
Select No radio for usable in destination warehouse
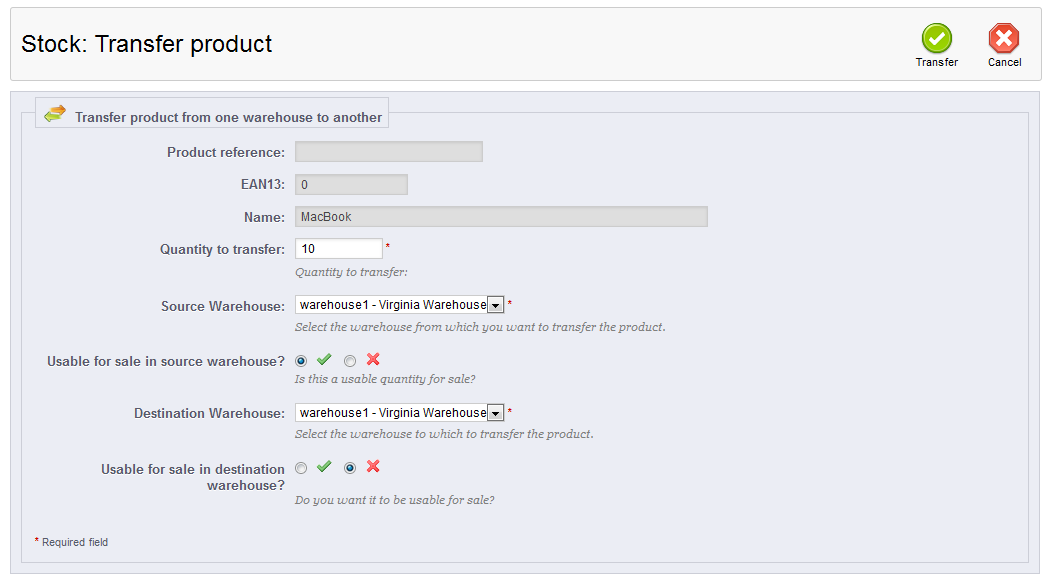point(350,468)
